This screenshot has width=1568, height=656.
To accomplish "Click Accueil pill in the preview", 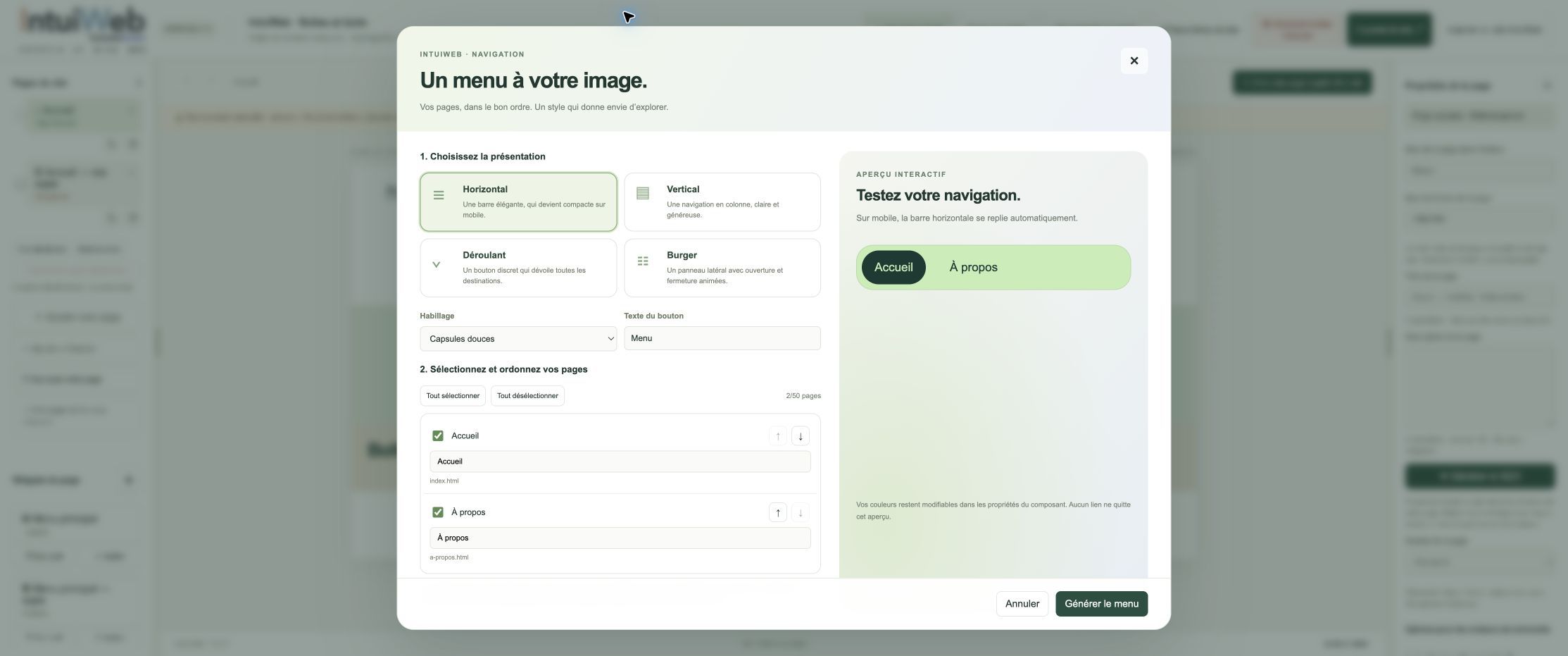I will [893, 268].
